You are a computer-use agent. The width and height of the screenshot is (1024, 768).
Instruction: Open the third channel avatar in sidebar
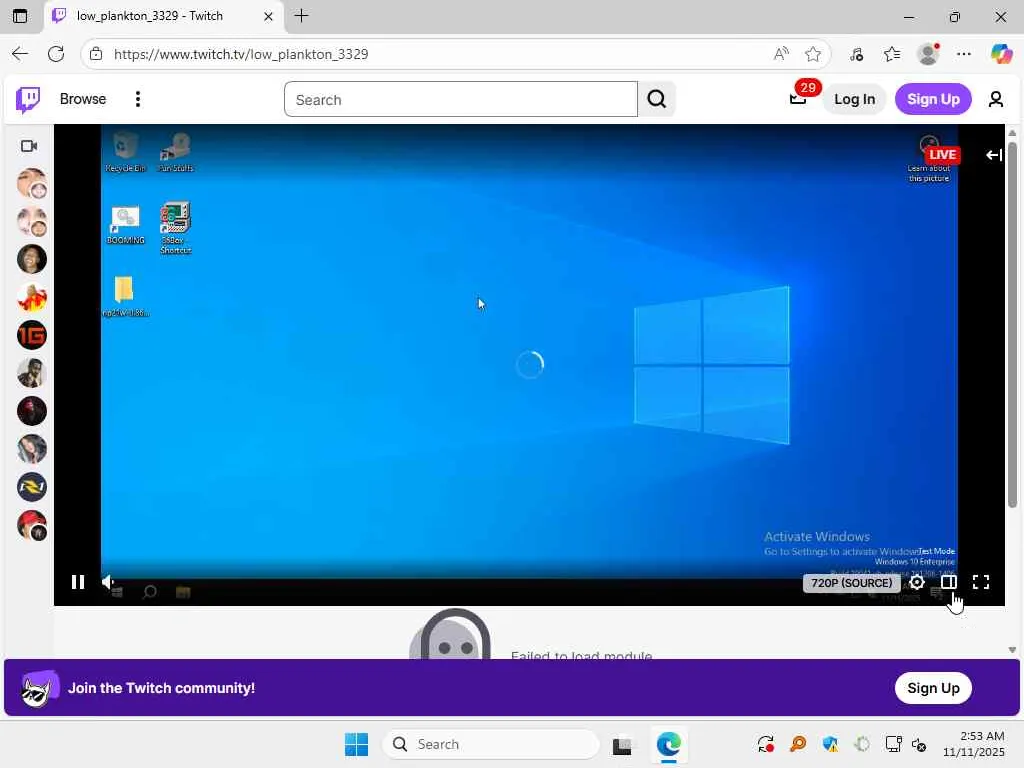tap(31, 259)
